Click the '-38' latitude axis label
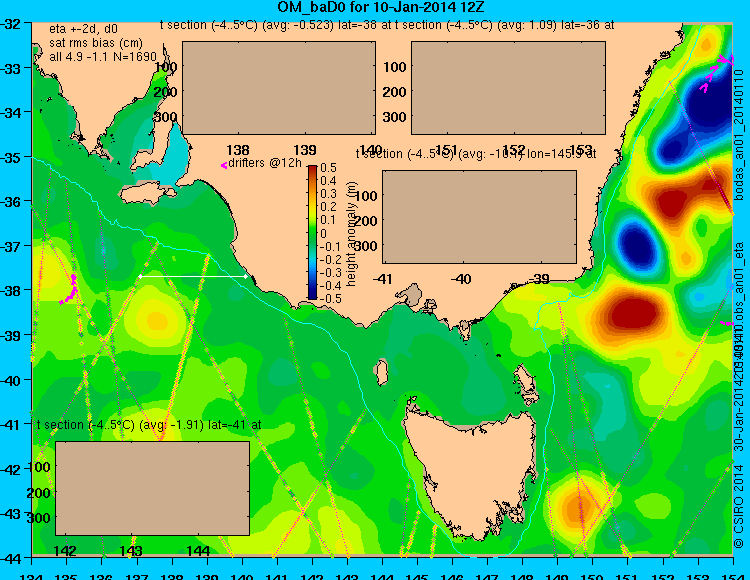This screenshot has width=750, height=580. pos(11,291)
